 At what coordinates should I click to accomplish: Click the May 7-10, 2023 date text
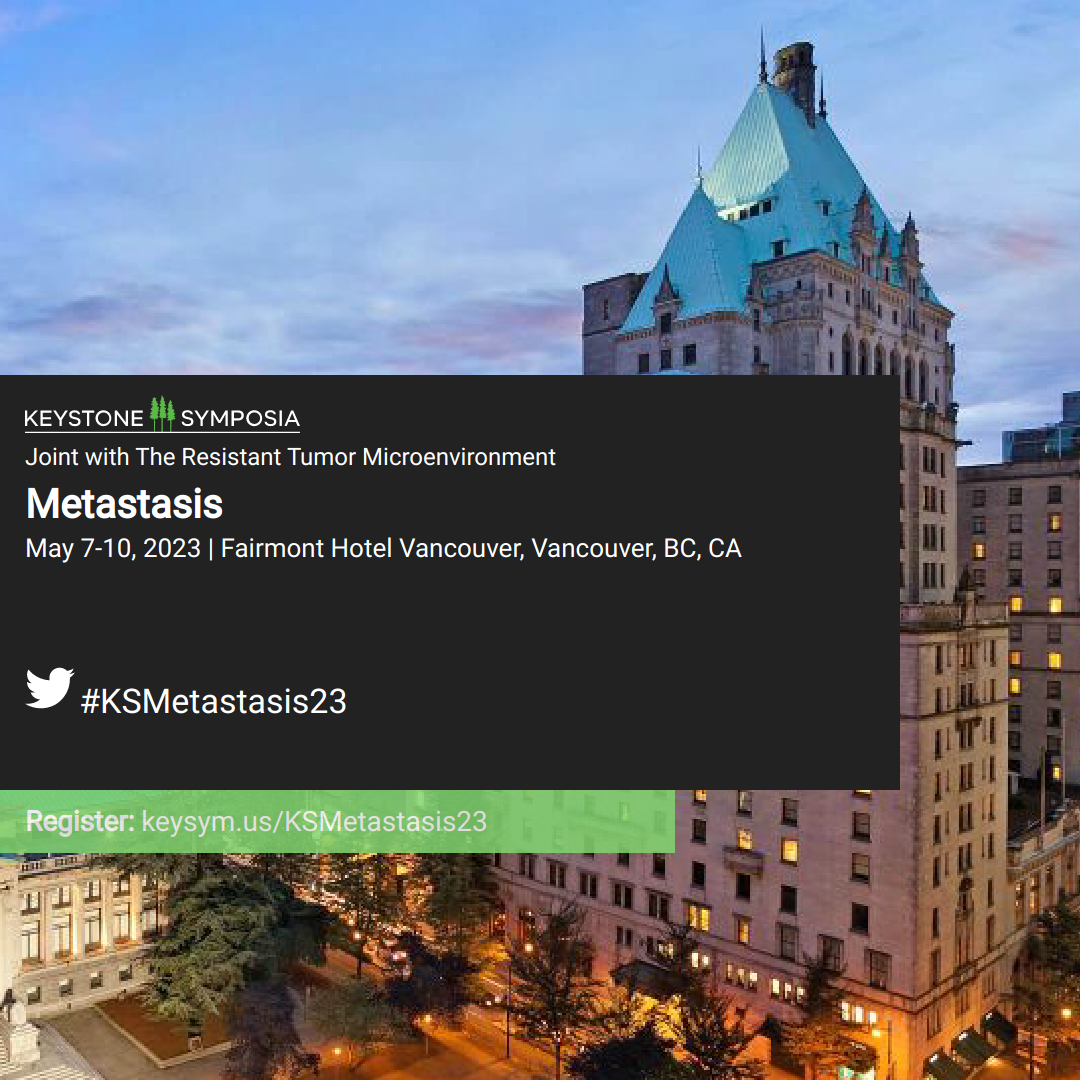(x=113, y=548)
